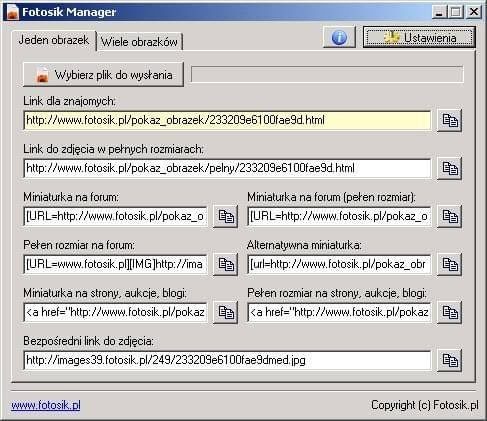
Task: Copy the 'Pełen rozmiar na forum' code
Action: click(x=225, y=264)
